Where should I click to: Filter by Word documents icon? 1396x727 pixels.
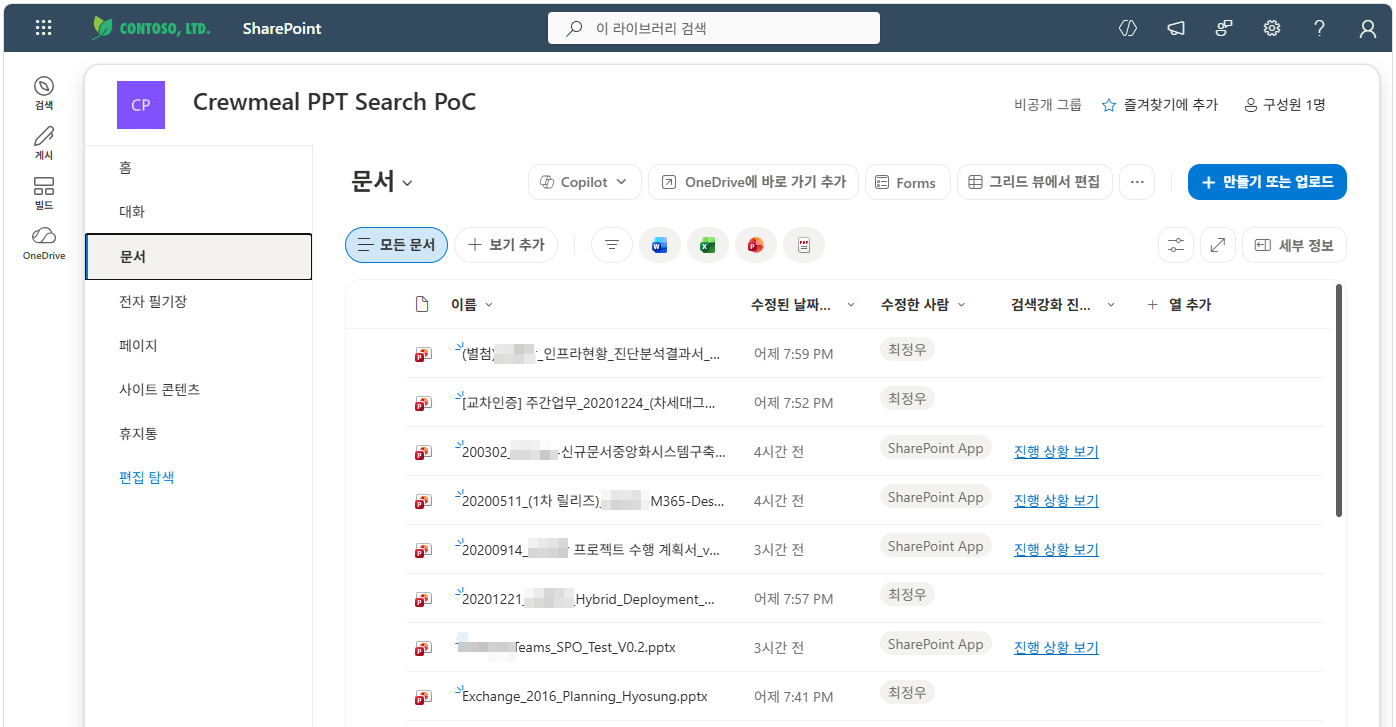660,245
